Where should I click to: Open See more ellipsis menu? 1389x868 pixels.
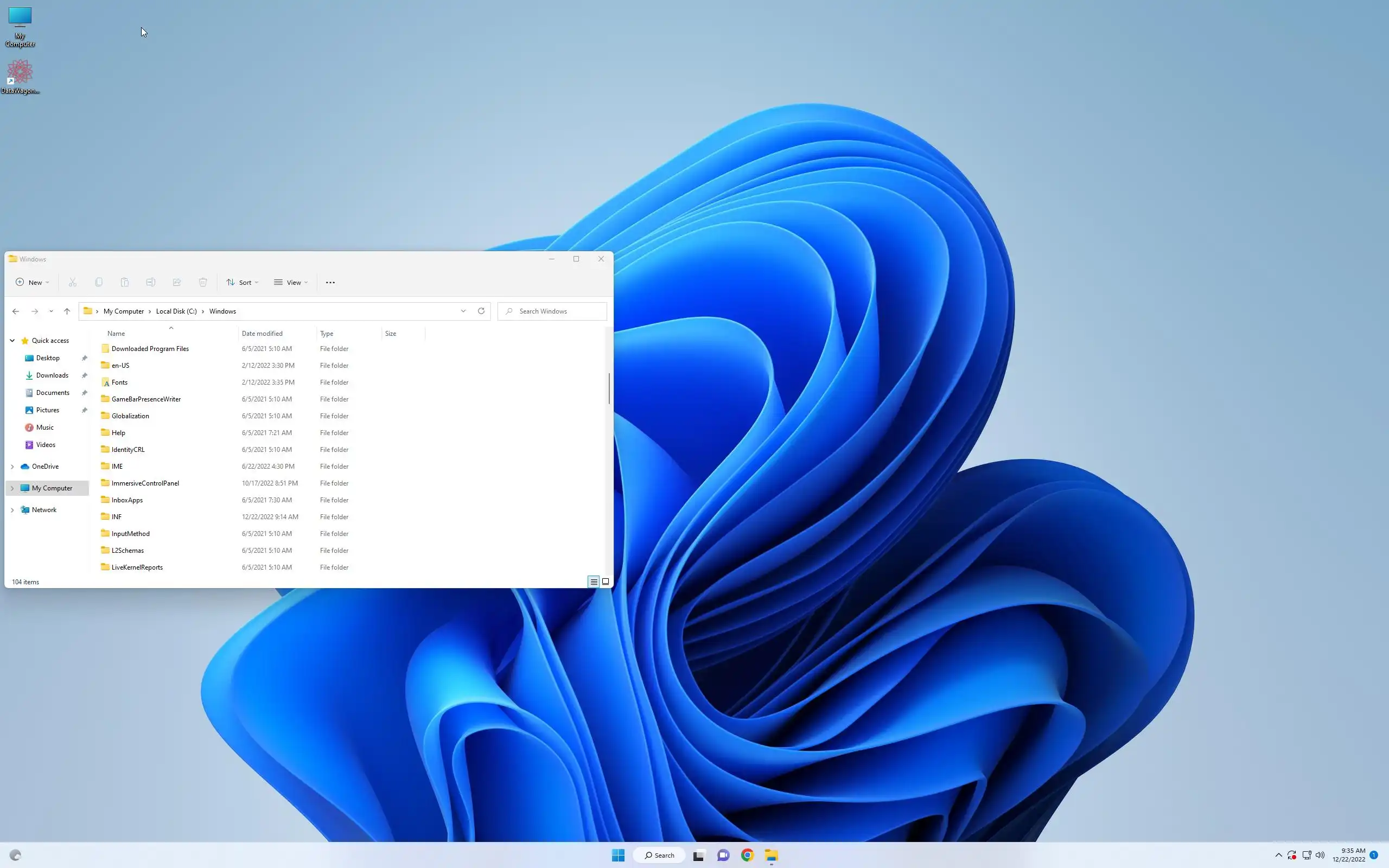[x=330, y=283]
